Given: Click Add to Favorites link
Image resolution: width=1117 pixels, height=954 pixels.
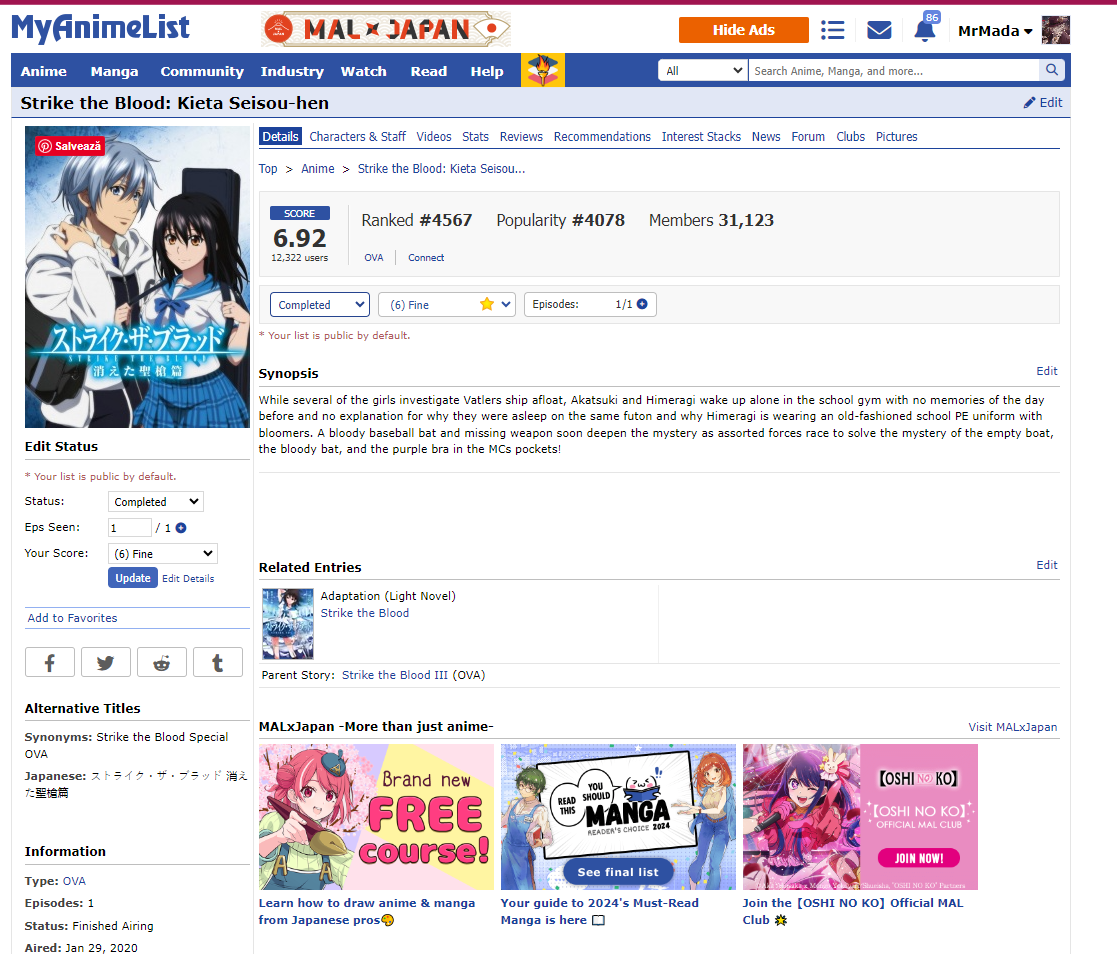Looking at the screenshot, I should click(x=73, y=618).
